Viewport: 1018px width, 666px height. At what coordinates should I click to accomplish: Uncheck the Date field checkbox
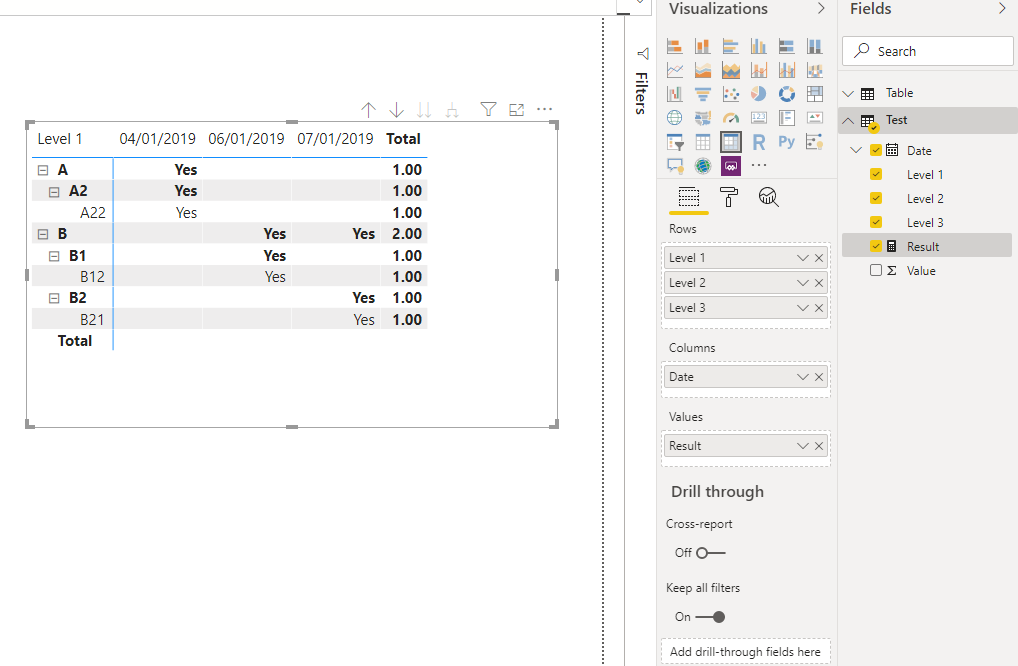click(x=876, y=150)
